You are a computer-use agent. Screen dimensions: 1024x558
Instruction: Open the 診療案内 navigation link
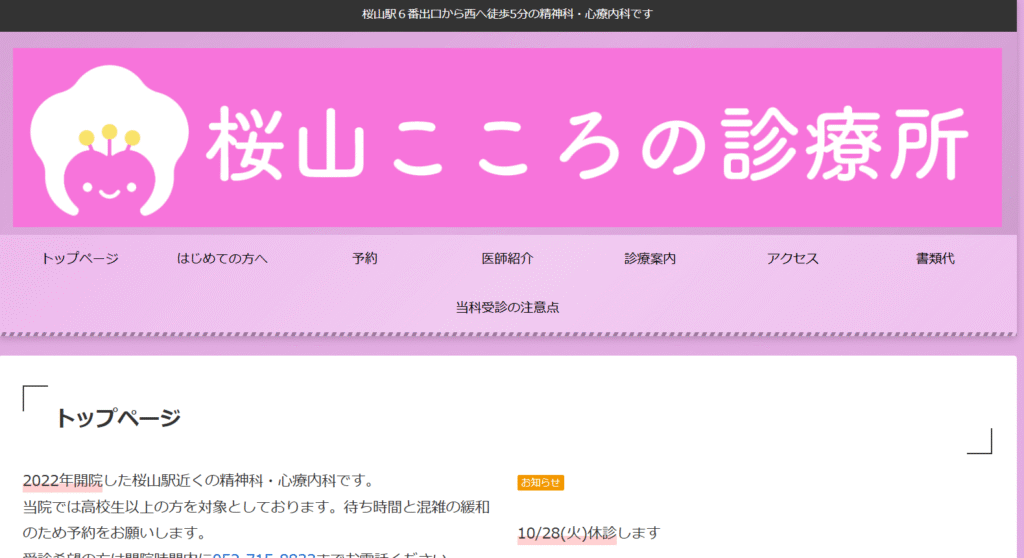coord(650,259)
